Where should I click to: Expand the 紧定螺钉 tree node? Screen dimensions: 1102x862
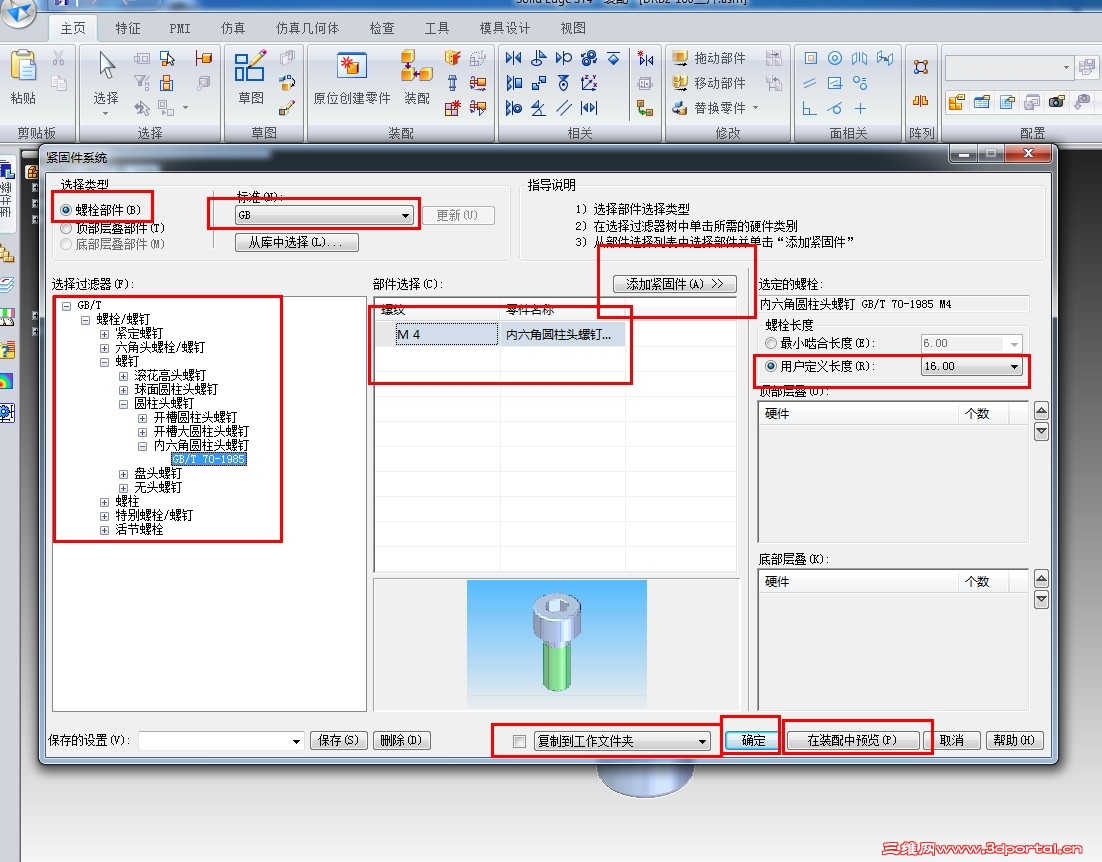[x=104, y=334]
